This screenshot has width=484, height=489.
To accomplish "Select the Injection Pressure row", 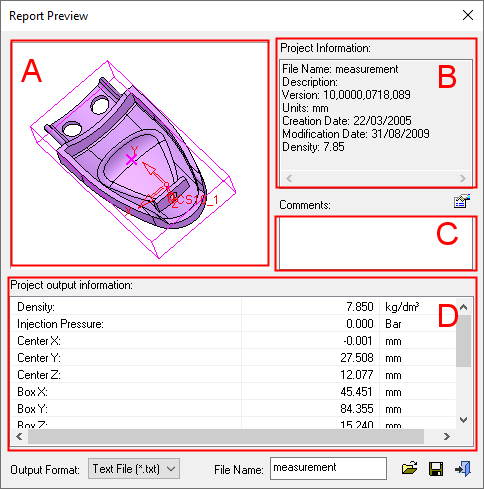I will pyautogui.click(x=233, y=324).
